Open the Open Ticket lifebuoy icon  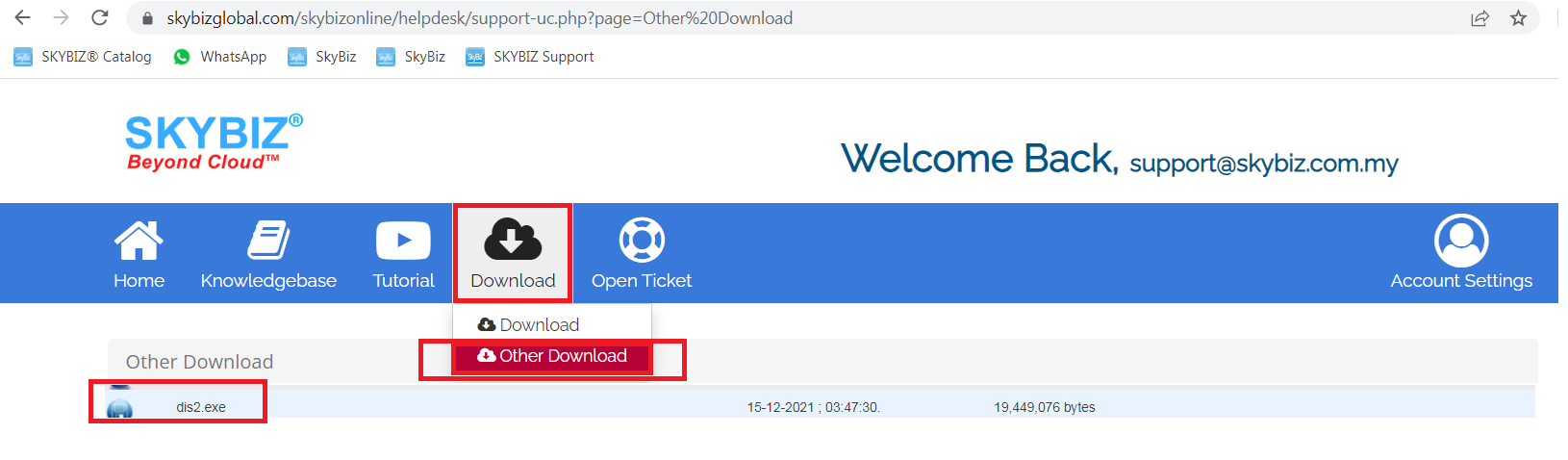point(642,241)
